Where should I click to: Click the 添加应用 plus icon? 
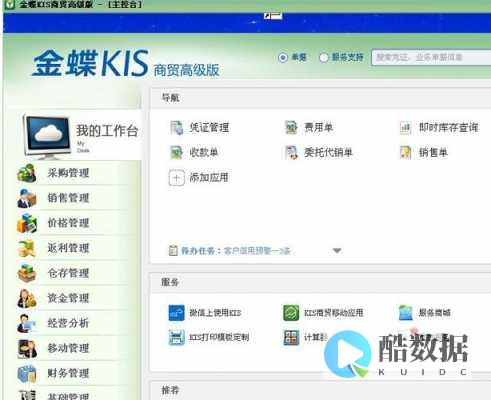tap(176, 178)
